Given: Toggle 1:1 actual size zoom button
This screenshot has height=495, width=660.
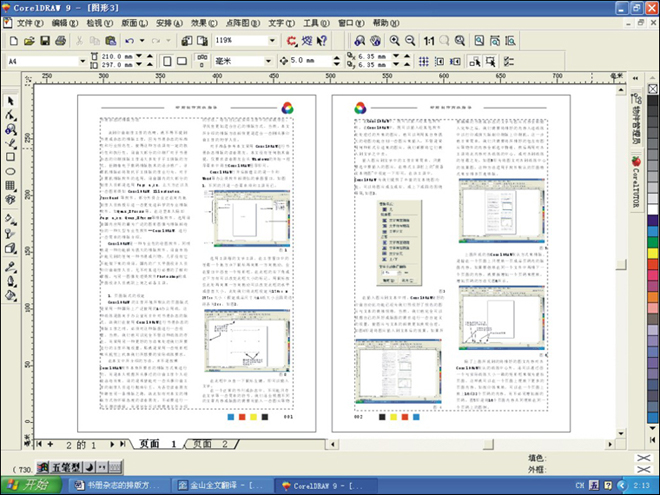Looking at the screenshot, I should (x=428, y=40).
